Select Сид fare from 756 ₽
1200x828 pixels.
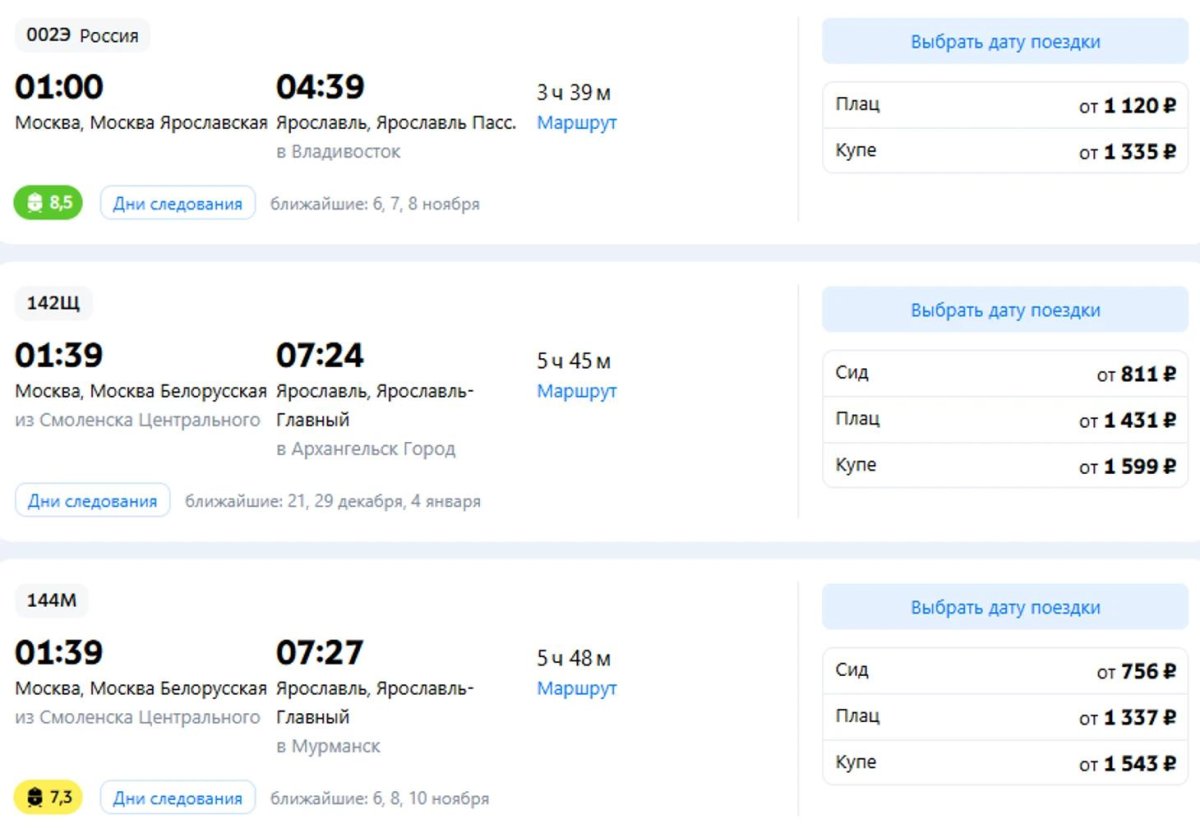coord(1005,671)
